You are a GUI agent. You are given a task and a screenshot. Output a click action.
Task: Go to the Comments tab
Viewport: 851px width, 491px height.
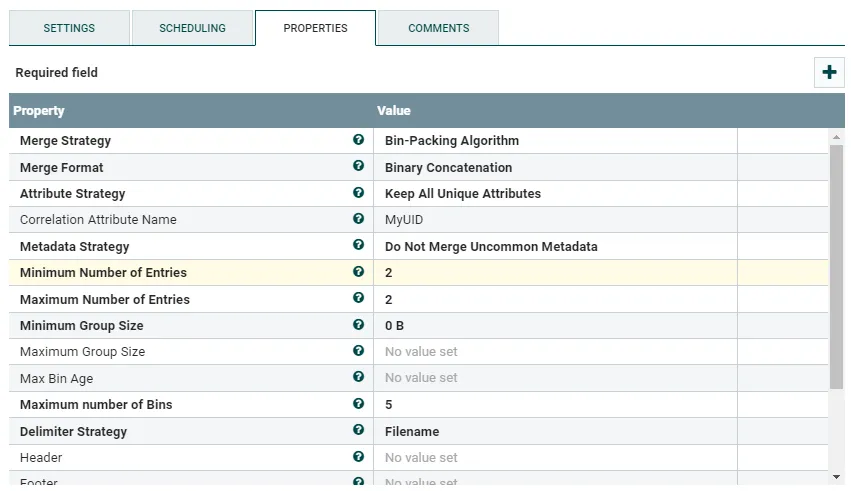pos(438,28)
